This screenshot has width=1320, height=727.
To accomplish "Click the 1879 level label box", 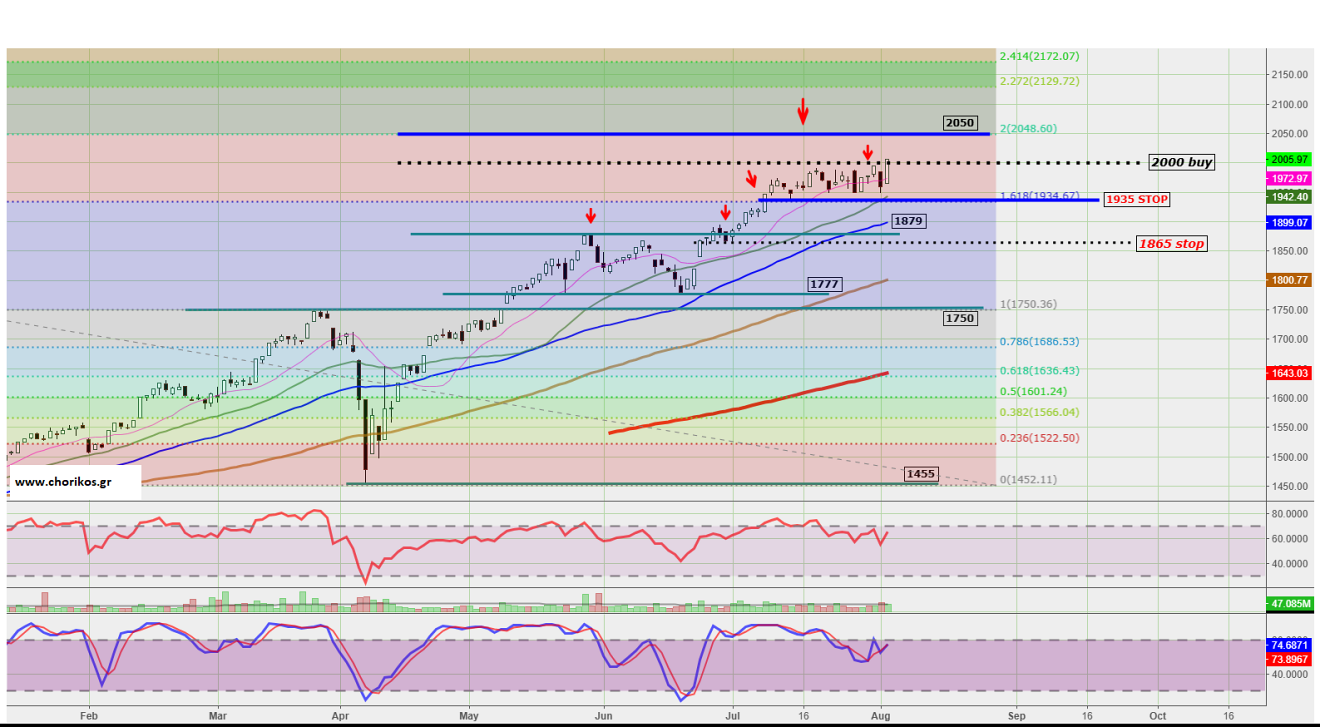I will 907,220.
